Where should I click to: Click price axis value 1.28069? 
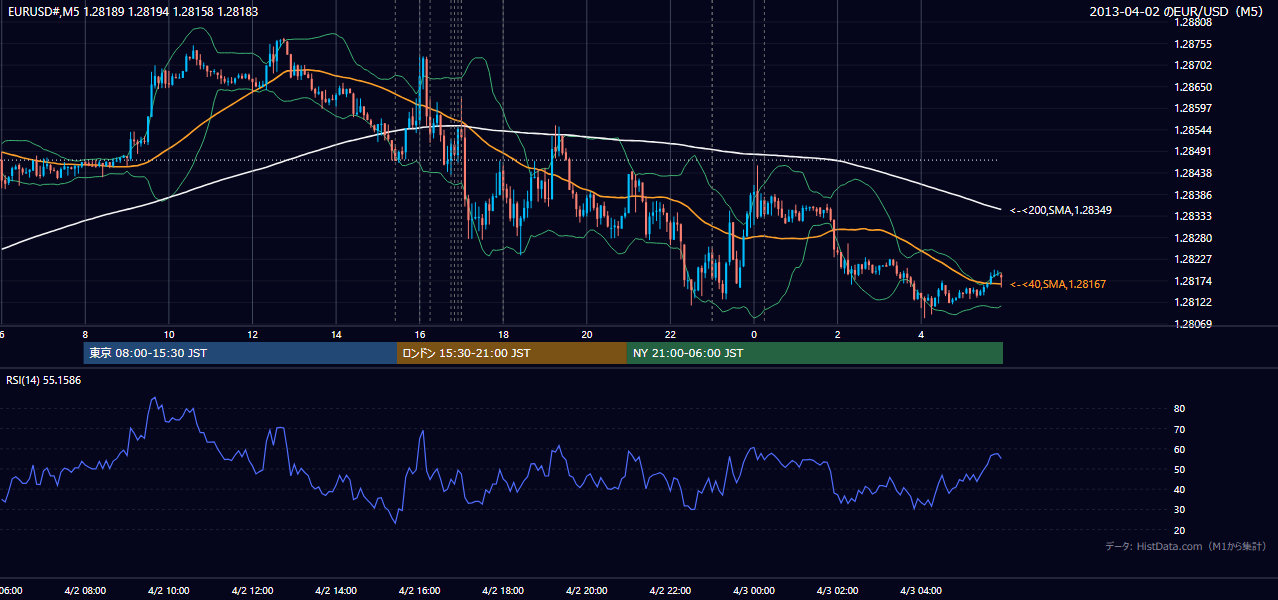coord(1194,324)
